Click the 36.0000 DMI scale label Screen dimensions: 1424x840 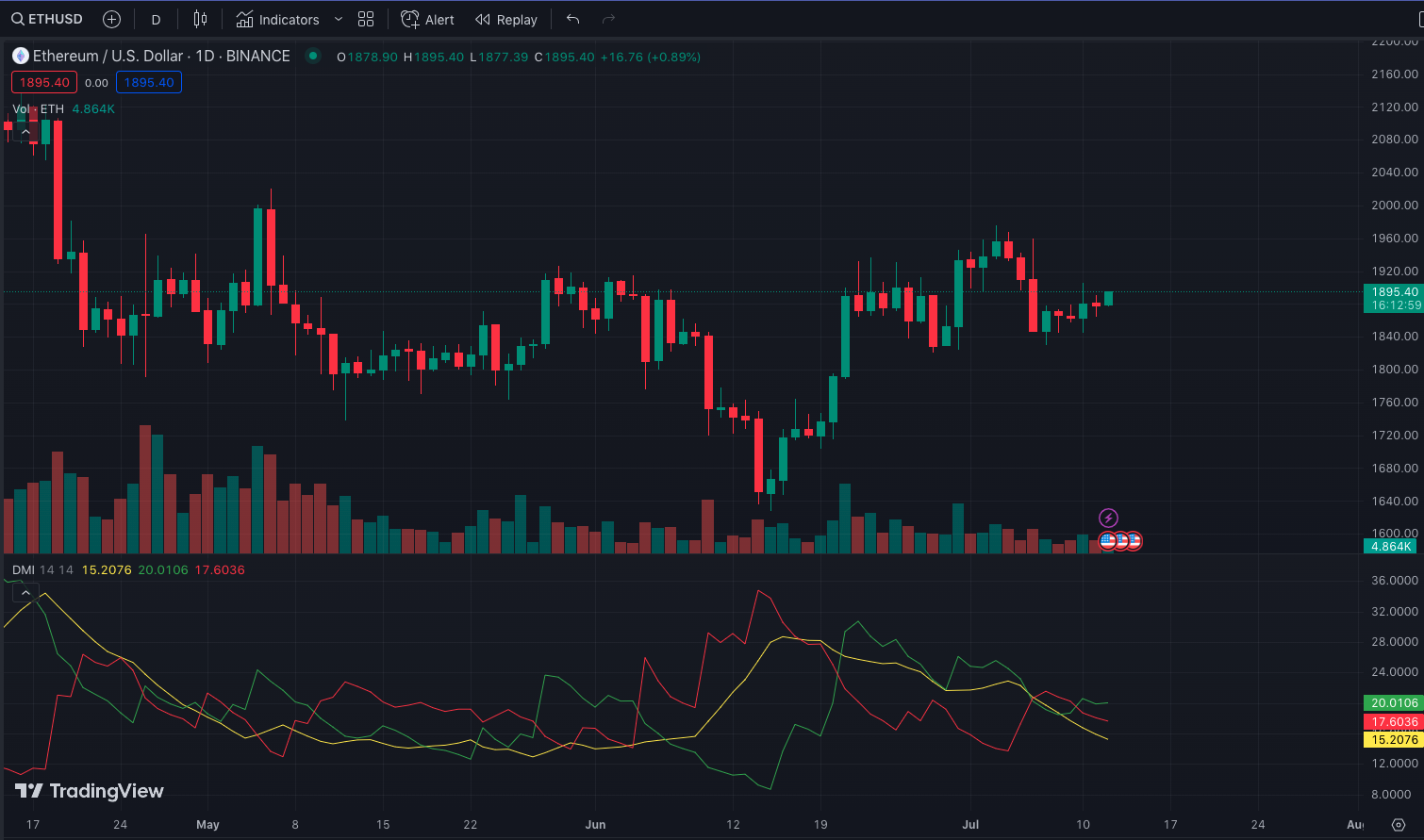point(1395,581)
